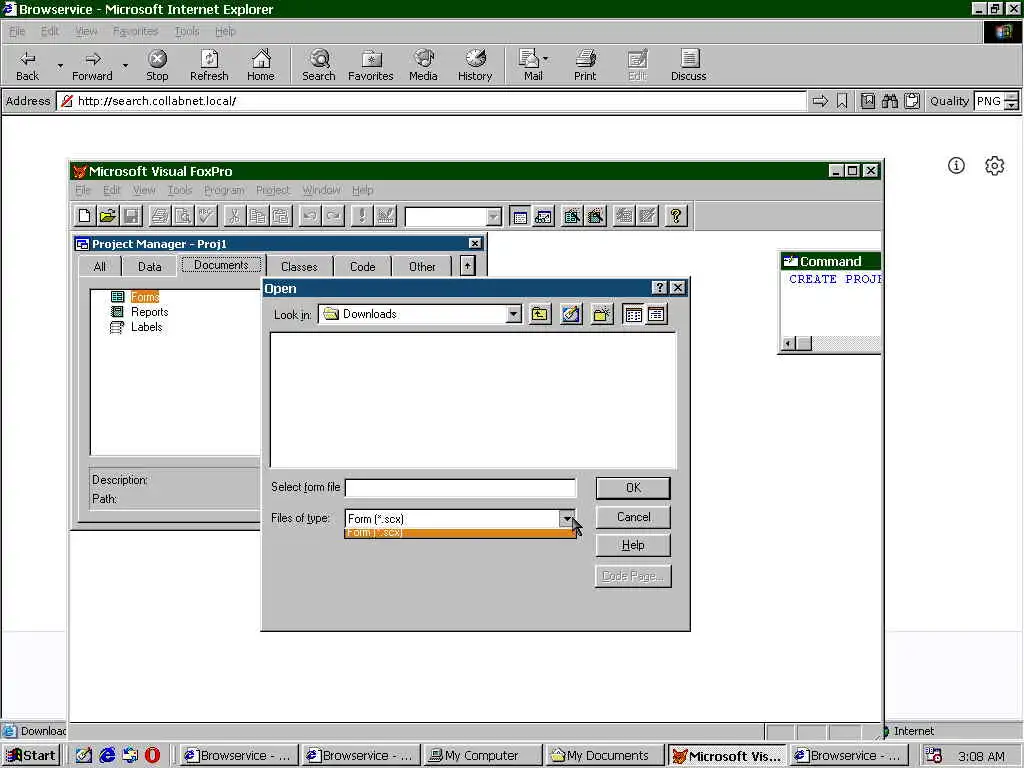Click the AutoReport icon in FoxPro toolbar
Image resolution: width=1024 pixels, height=768 pixels.
647,216
